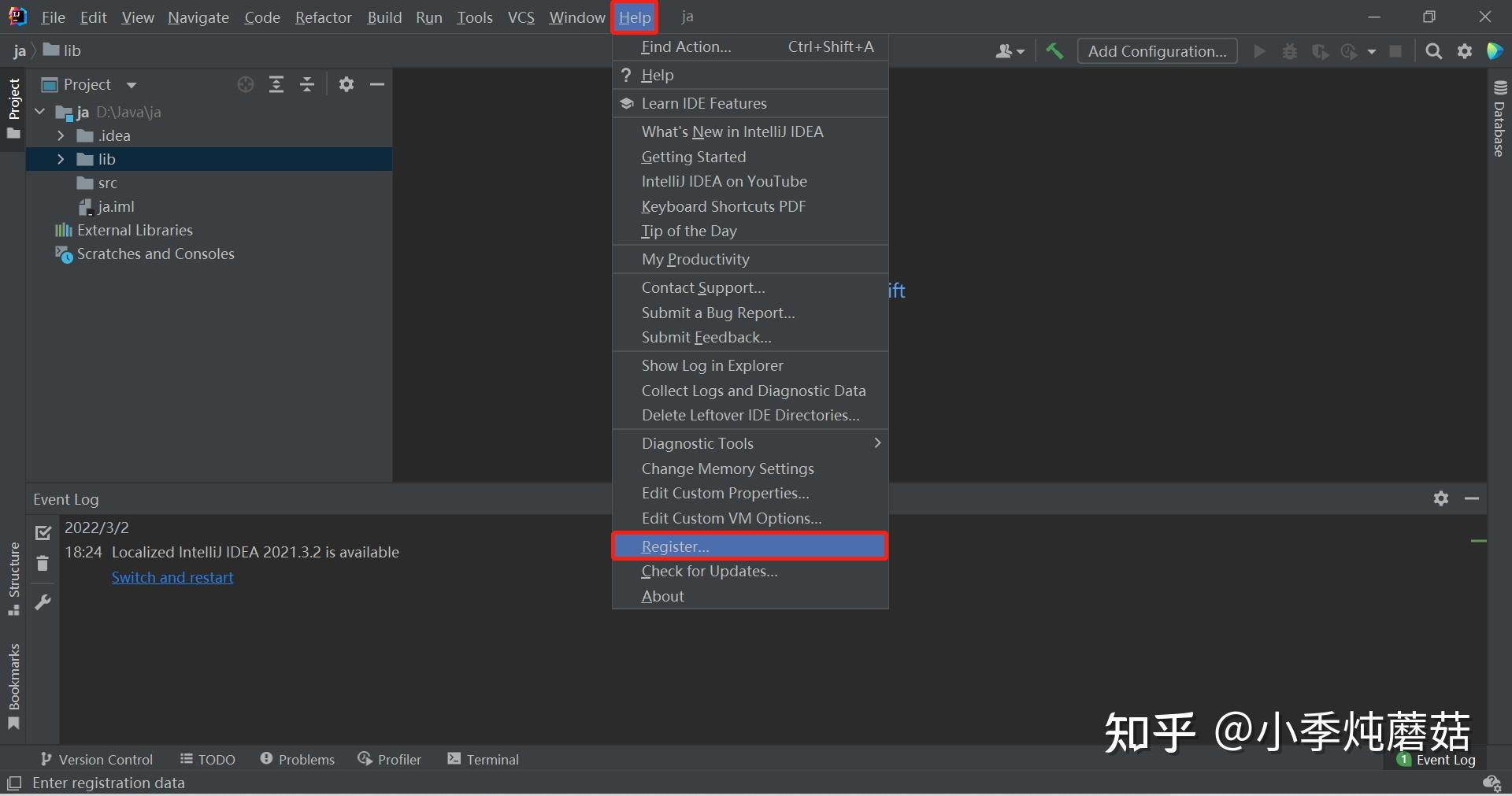Click the status bar icon at bottom right corner
Viewport: 1512px width, 796px height.
pos(1491,783)
